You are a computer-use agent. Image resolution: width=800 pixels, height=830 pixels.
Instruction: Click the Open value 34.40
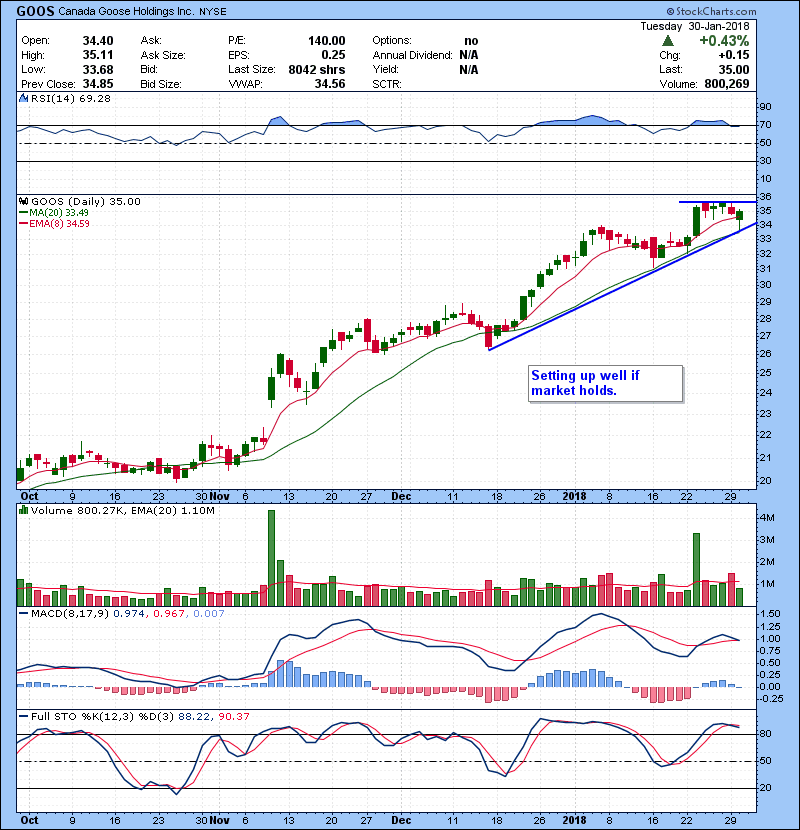(98, 41)
